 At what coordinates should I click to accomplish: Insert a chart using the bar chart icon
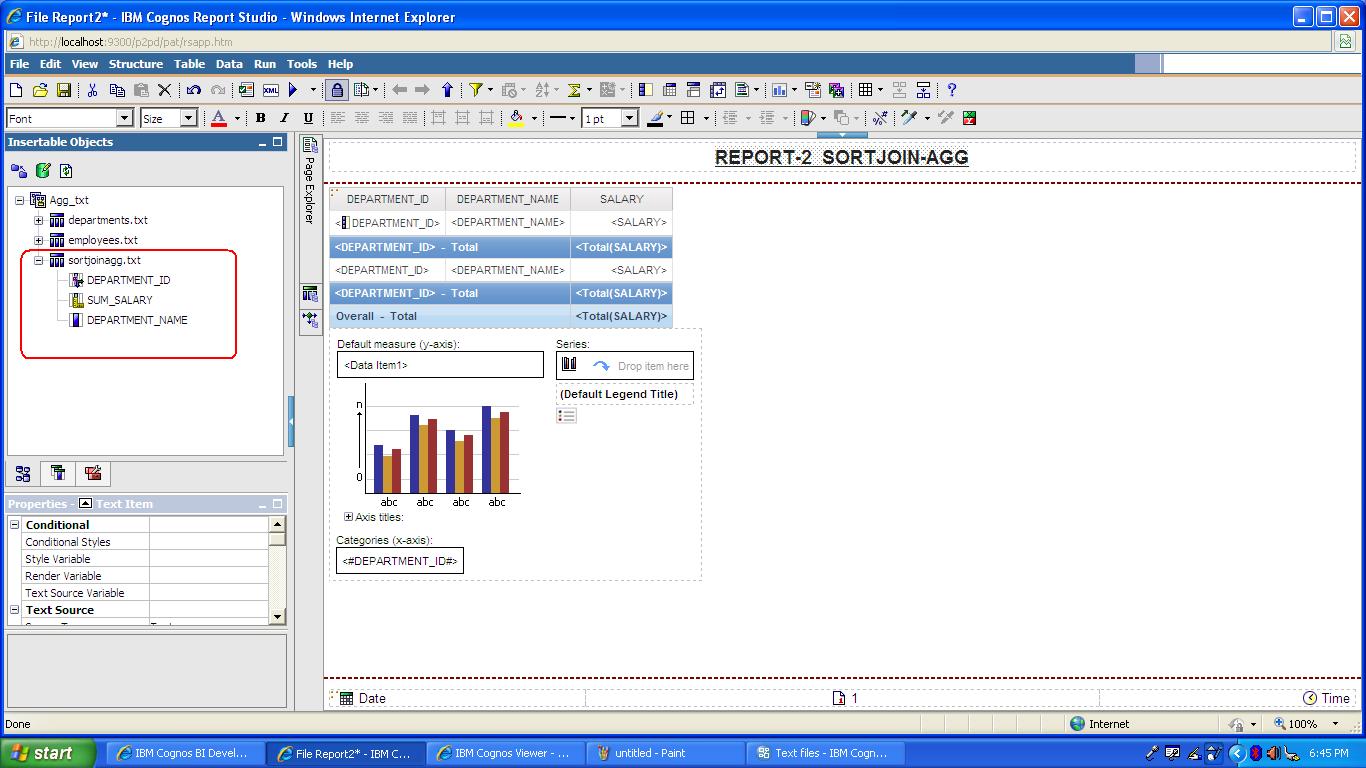[779, 90]
